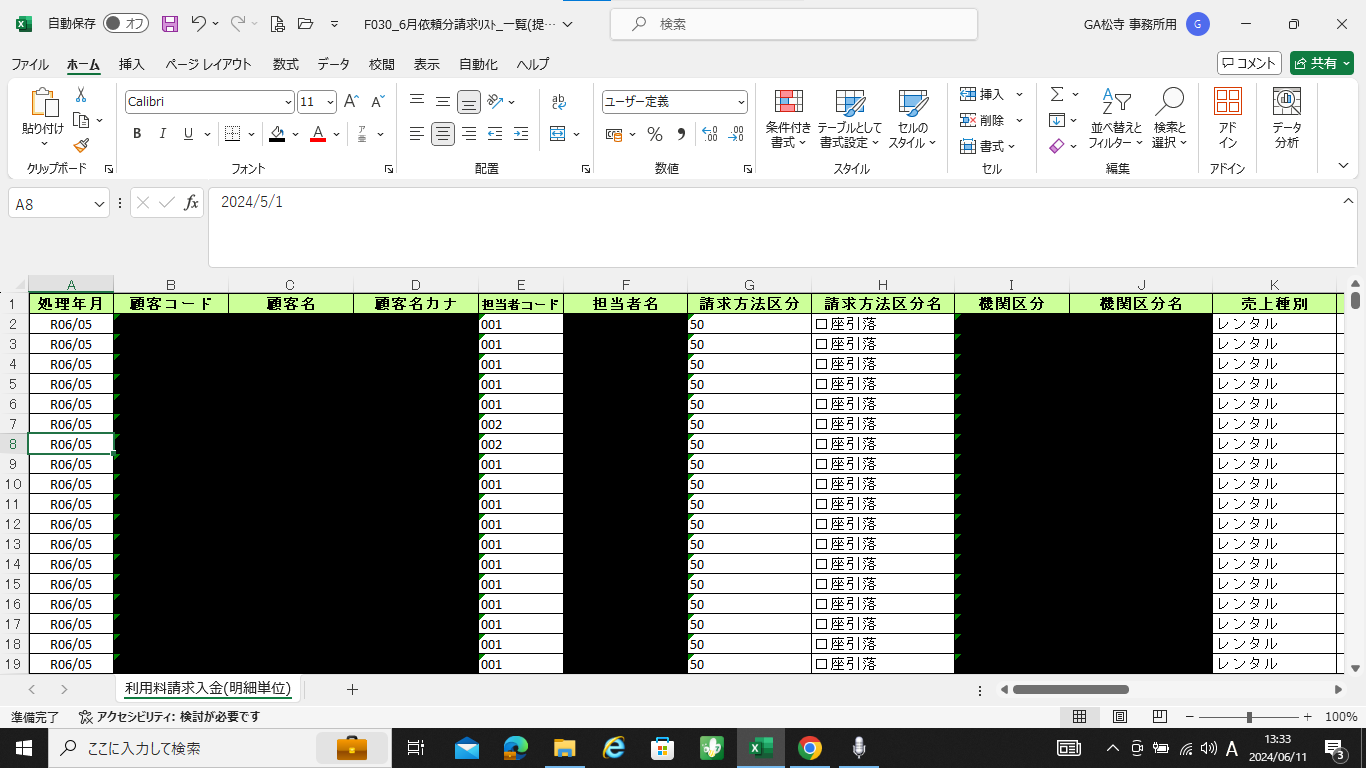The height and width of the screenshot is (768, 1366).
Task: Toggle the AutoSave switch
Action: (125, 24)
